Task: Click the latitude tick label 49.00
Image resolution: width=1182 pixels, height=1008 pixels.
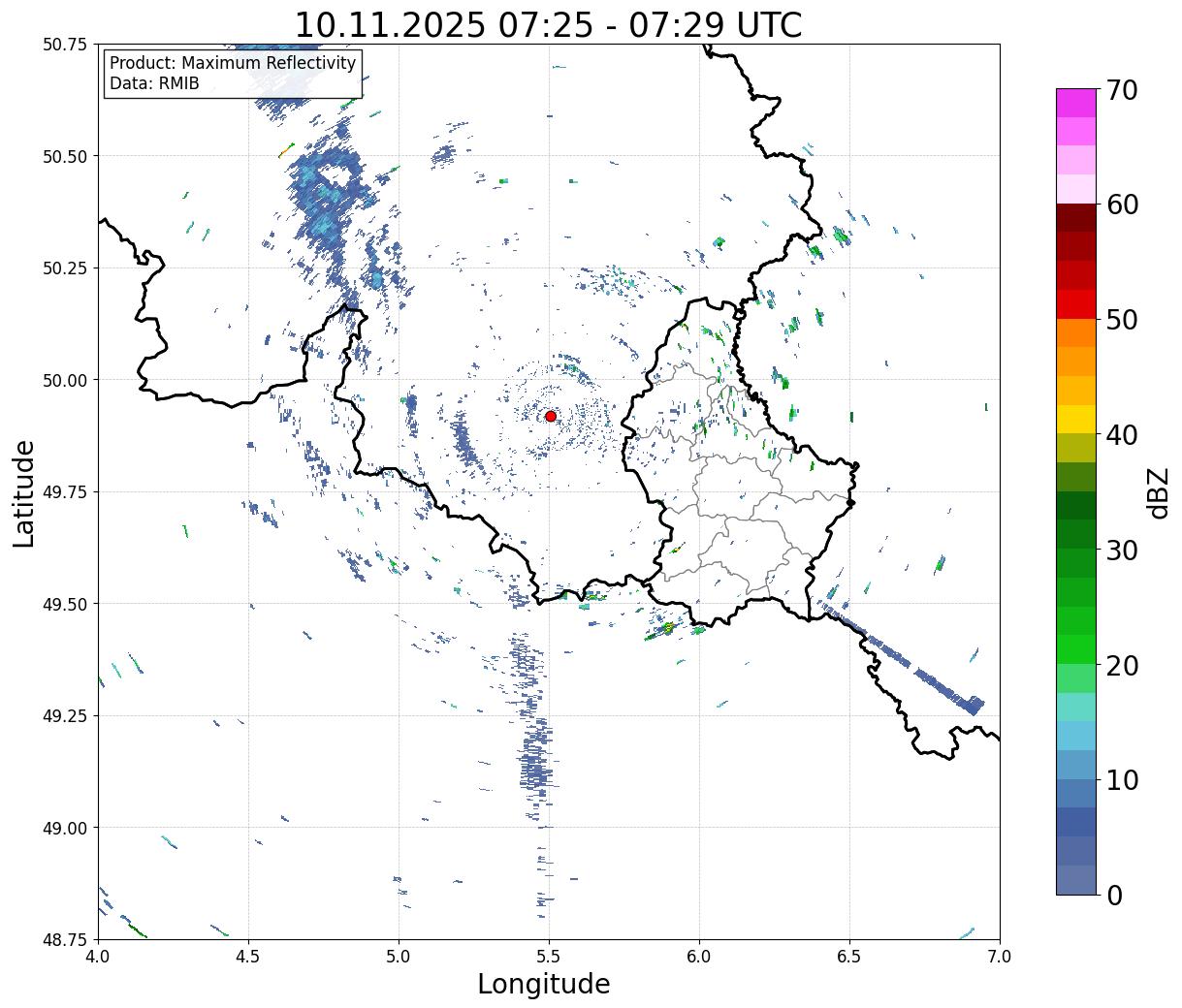Action: [x=64, y=828]
